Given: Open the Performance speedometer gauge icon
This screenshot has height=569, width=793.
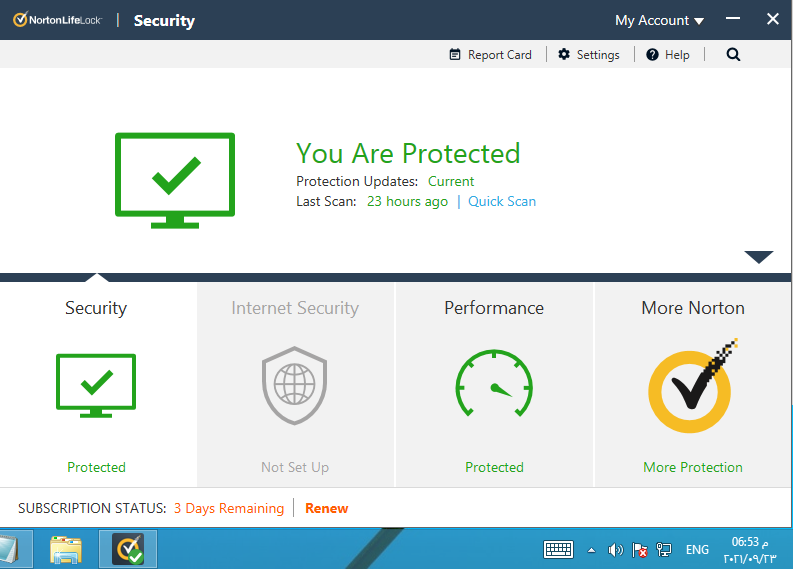Looking at the screenshot, I should click(x=494, y=385).
